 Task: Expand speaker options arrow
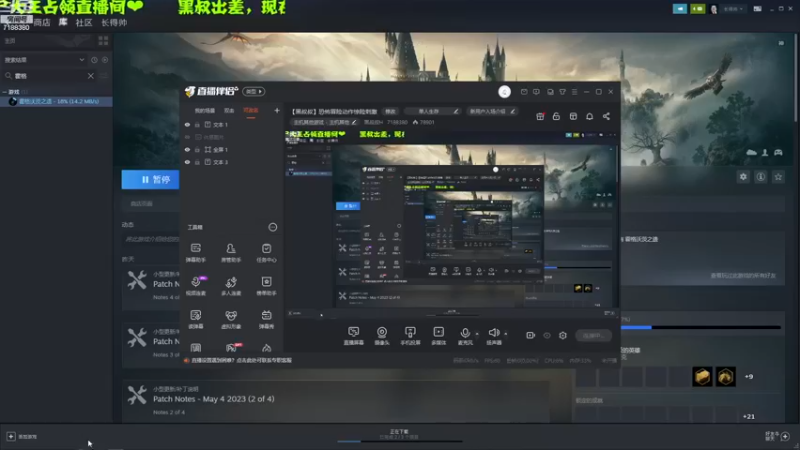[506, 334]
